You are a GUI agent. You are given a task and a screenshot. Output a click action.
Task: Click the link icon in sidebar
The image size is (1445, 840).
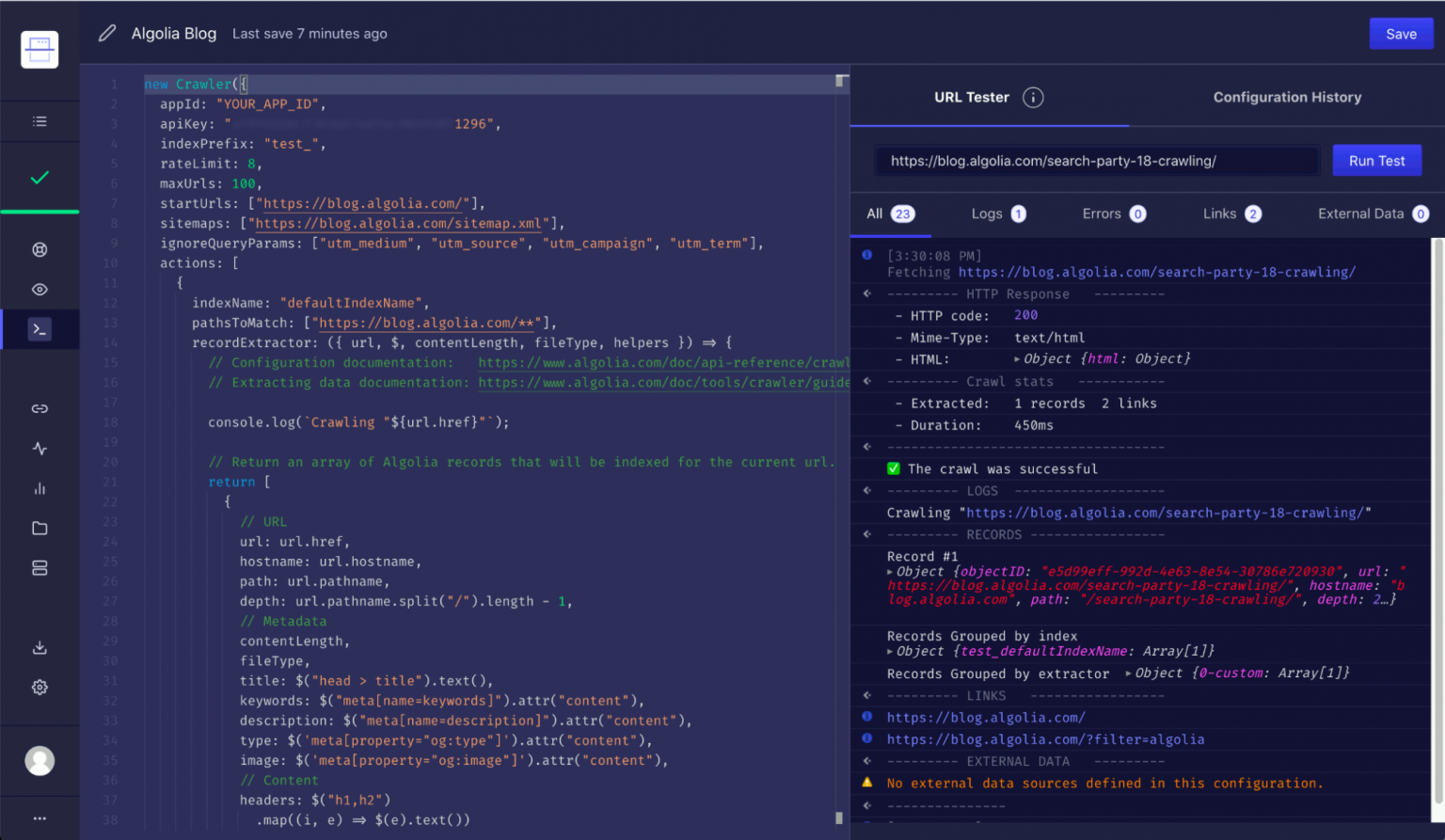[40, 408]
